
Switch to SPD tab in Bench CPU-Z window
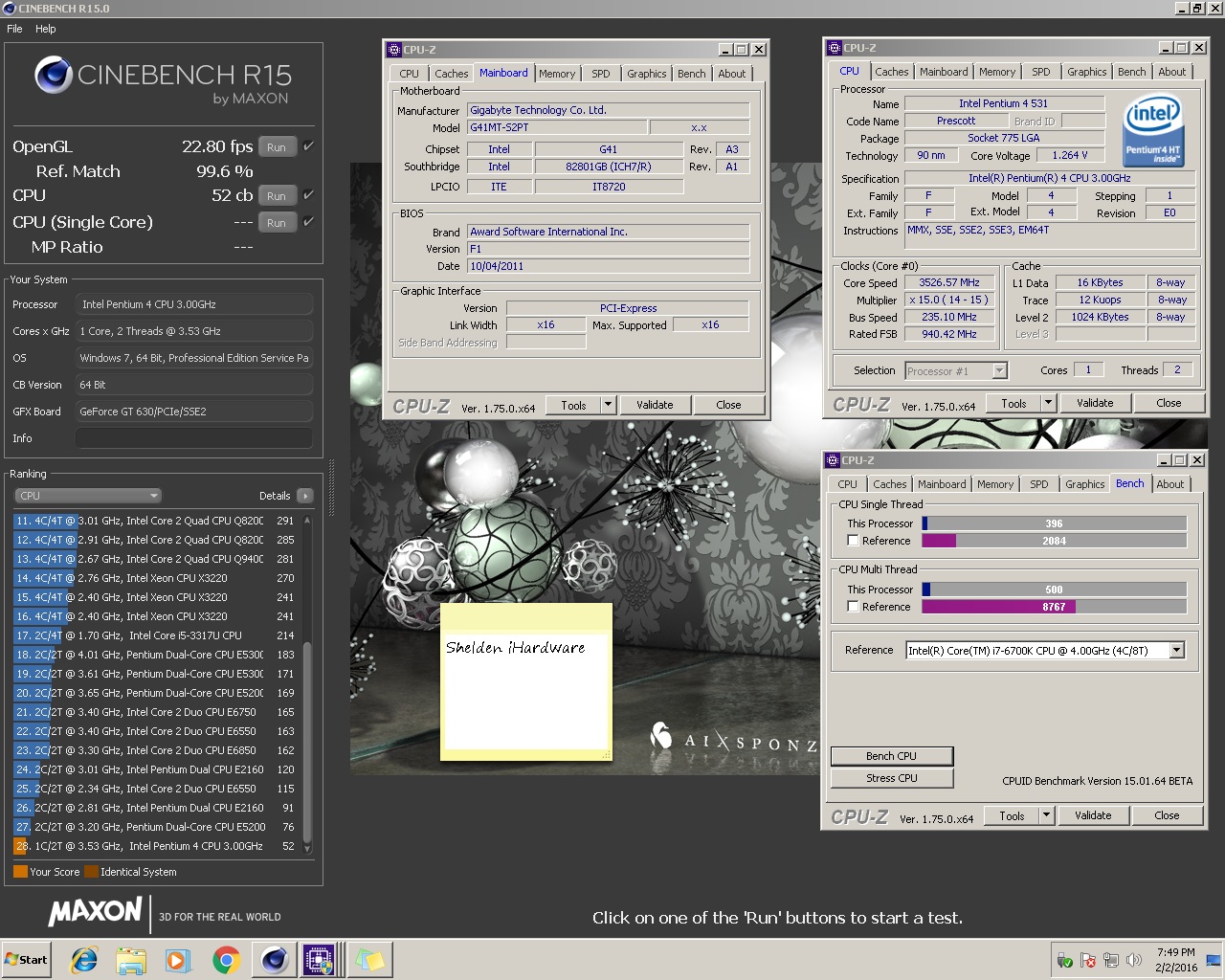[x=1039, y=484]
